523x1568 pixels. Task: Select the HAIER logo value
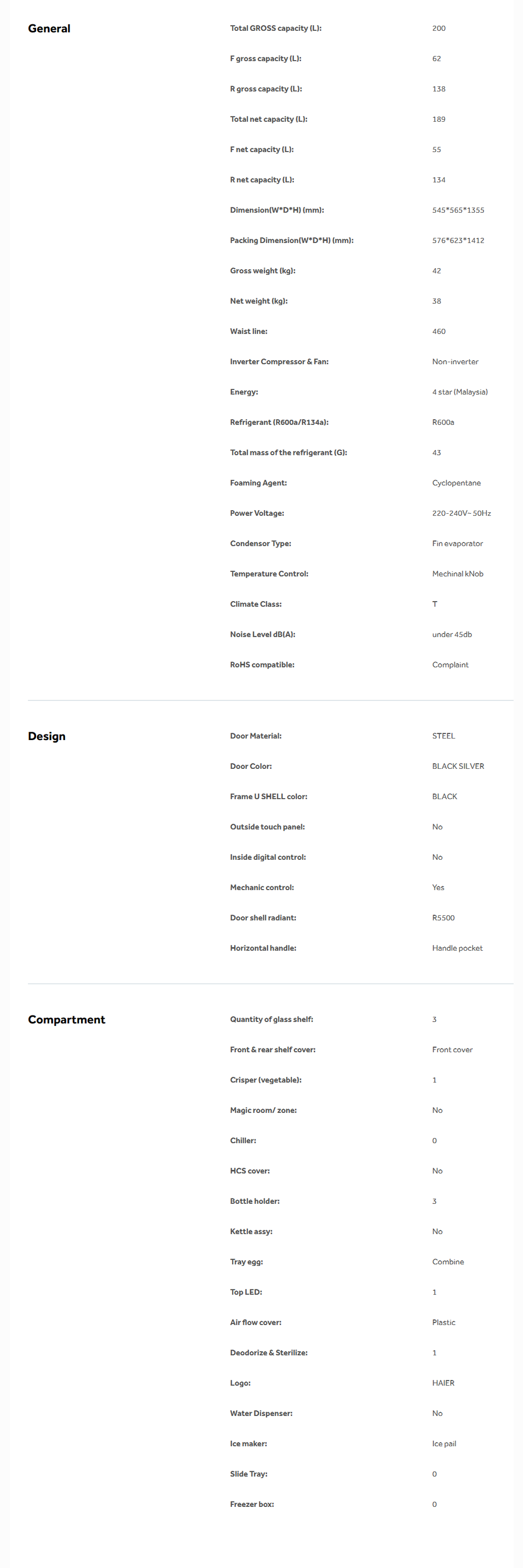click(443, 1383)
